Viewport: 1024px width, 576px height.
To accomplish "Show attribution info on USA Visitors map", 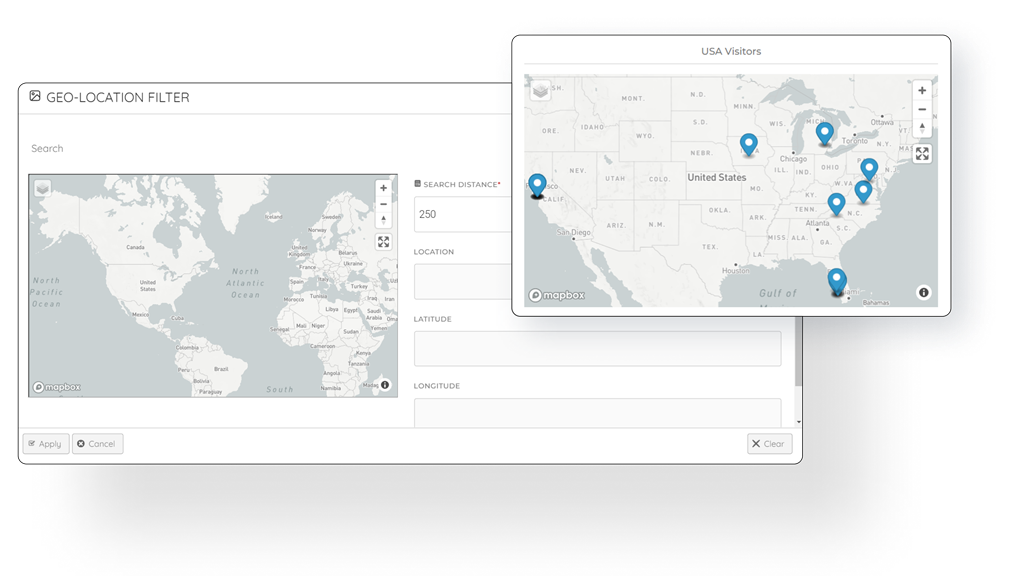I will 923,292.
